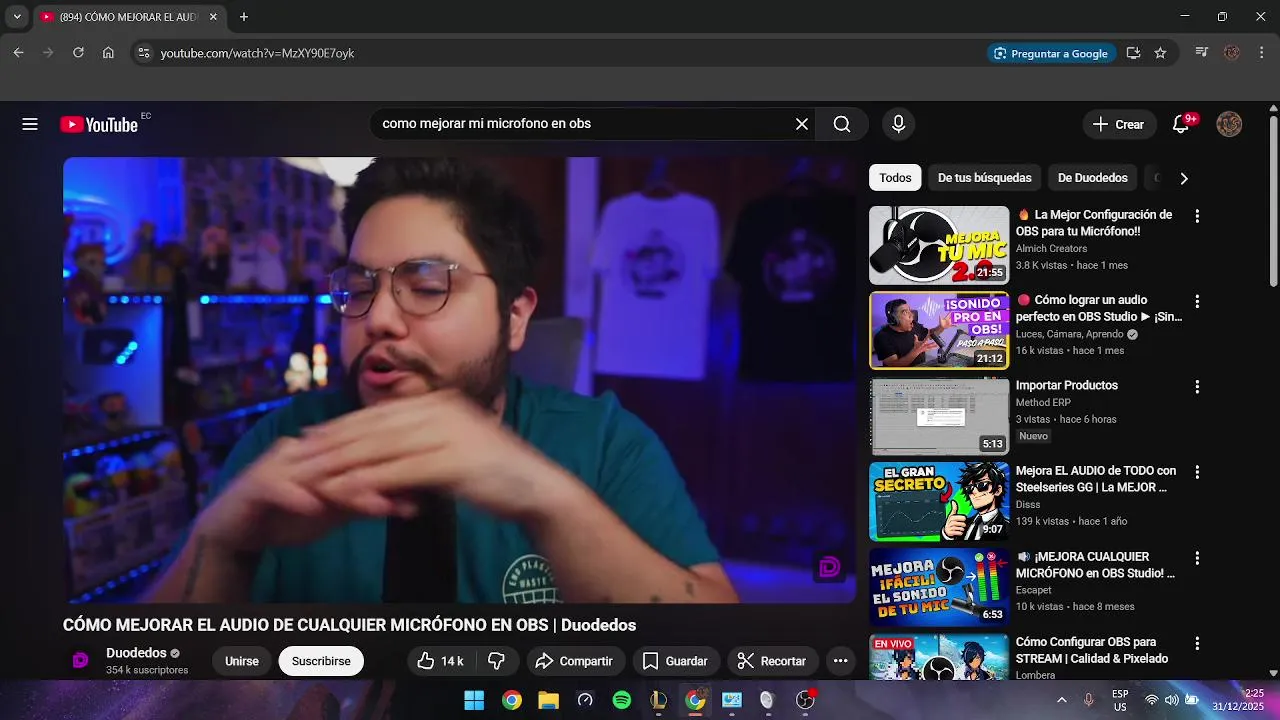Click the magnifier search button

842,124
